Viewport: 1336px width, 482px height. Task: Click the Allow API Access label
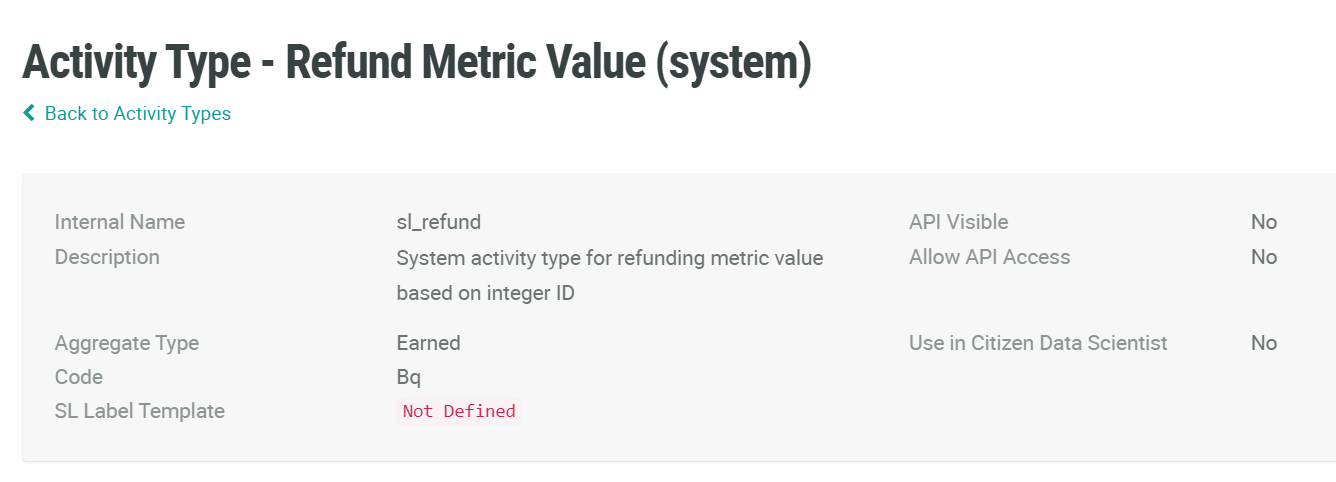pos(989,257)
